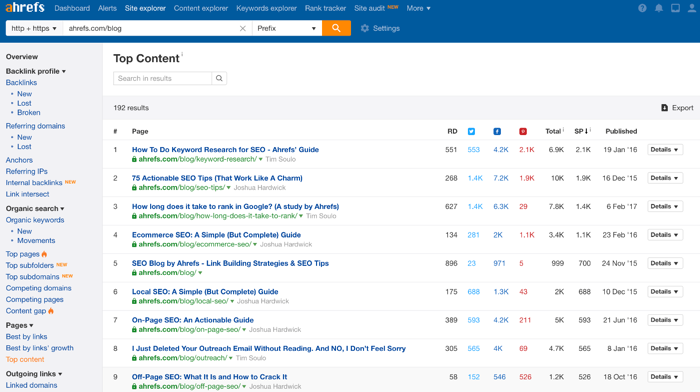Click Organic keywords Movements link
This screenshot has height=392, width=700.
coord(36,241)
